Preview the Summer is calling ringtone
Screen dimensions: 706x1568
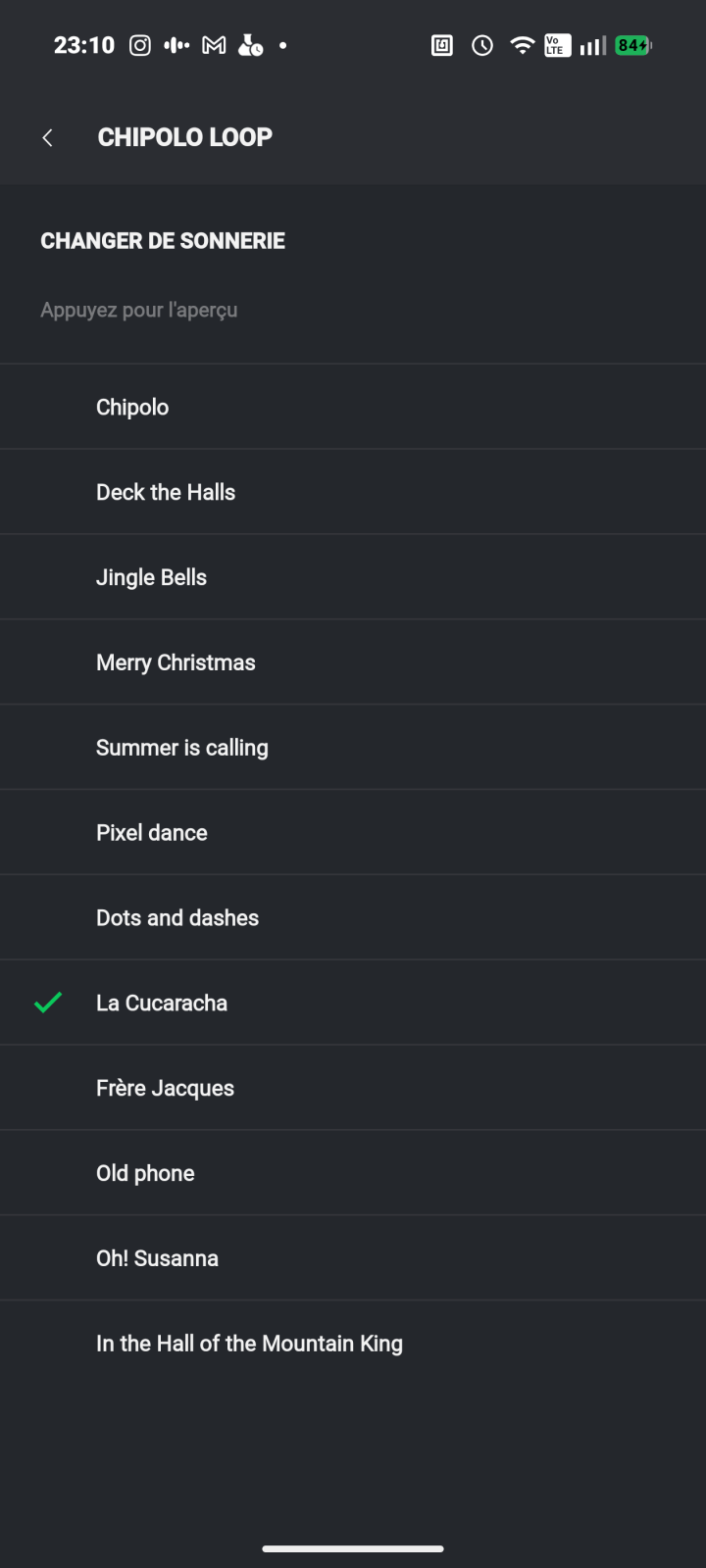[x=182, y=748]
